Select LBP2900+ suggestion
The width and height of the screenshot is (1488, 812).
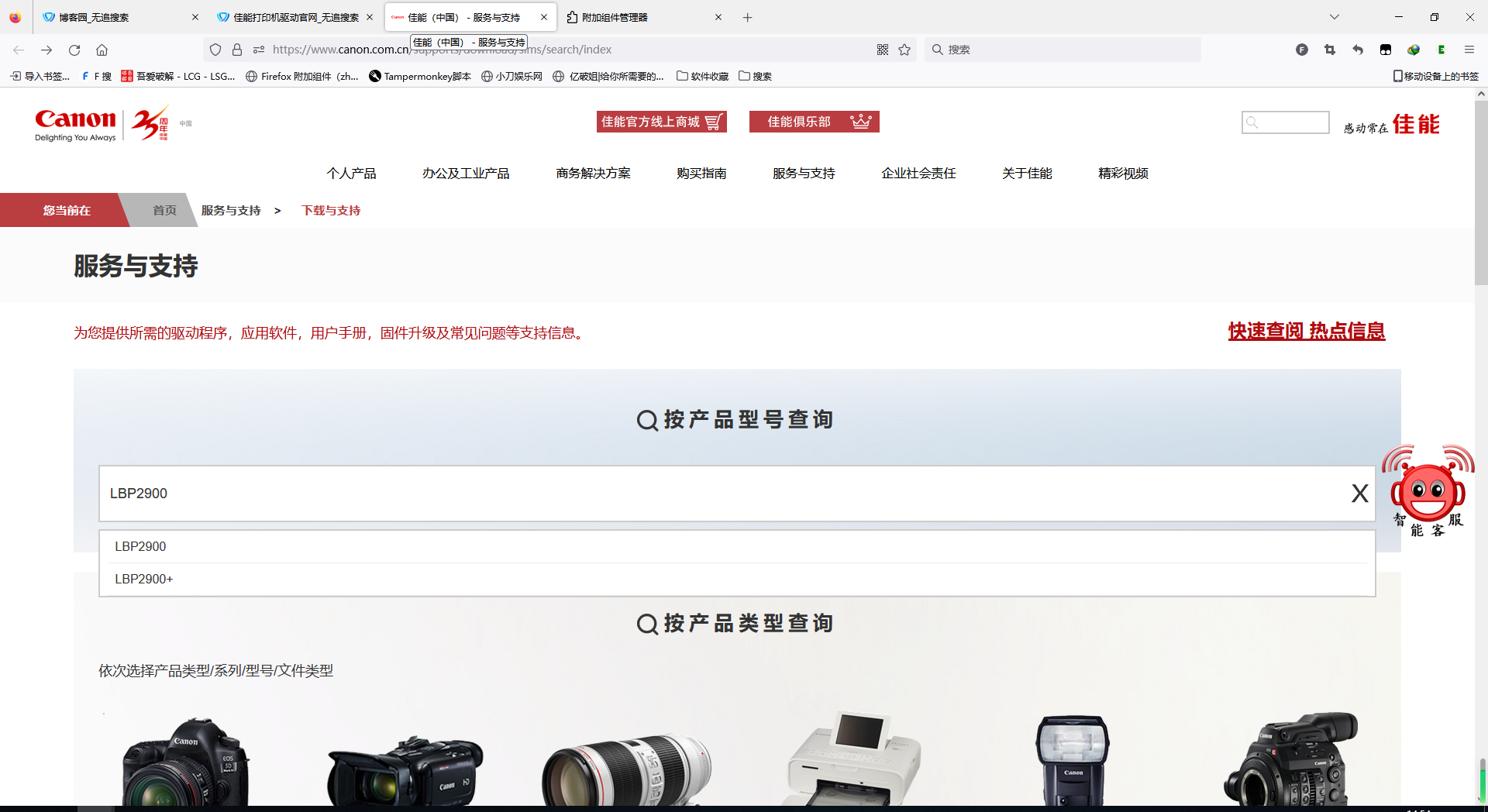point(737,579)
